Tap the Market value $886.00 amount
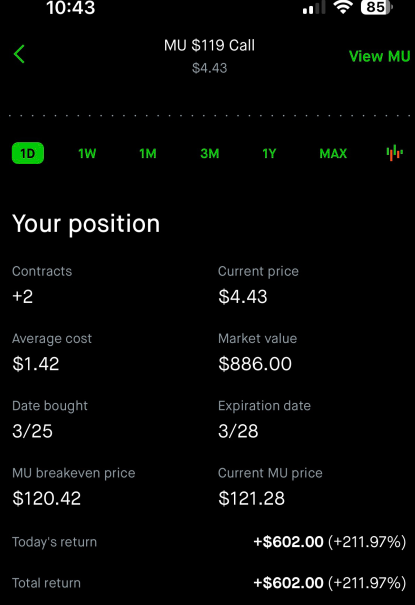The width and height of the screenshot is (415, 605). pyautogui.click(x=255, y=364)
